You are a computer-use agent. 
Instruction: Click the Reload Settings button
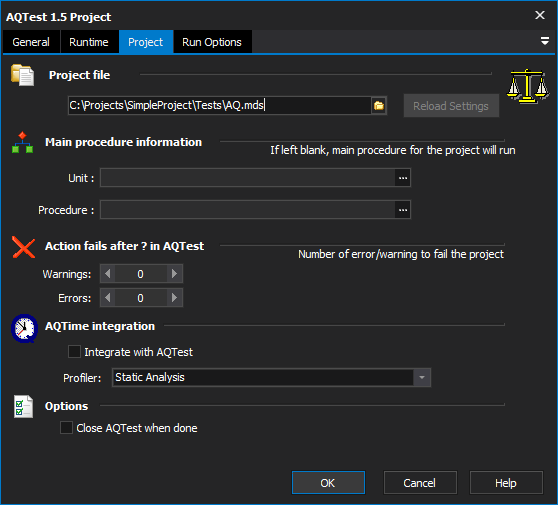pos(451,106)
